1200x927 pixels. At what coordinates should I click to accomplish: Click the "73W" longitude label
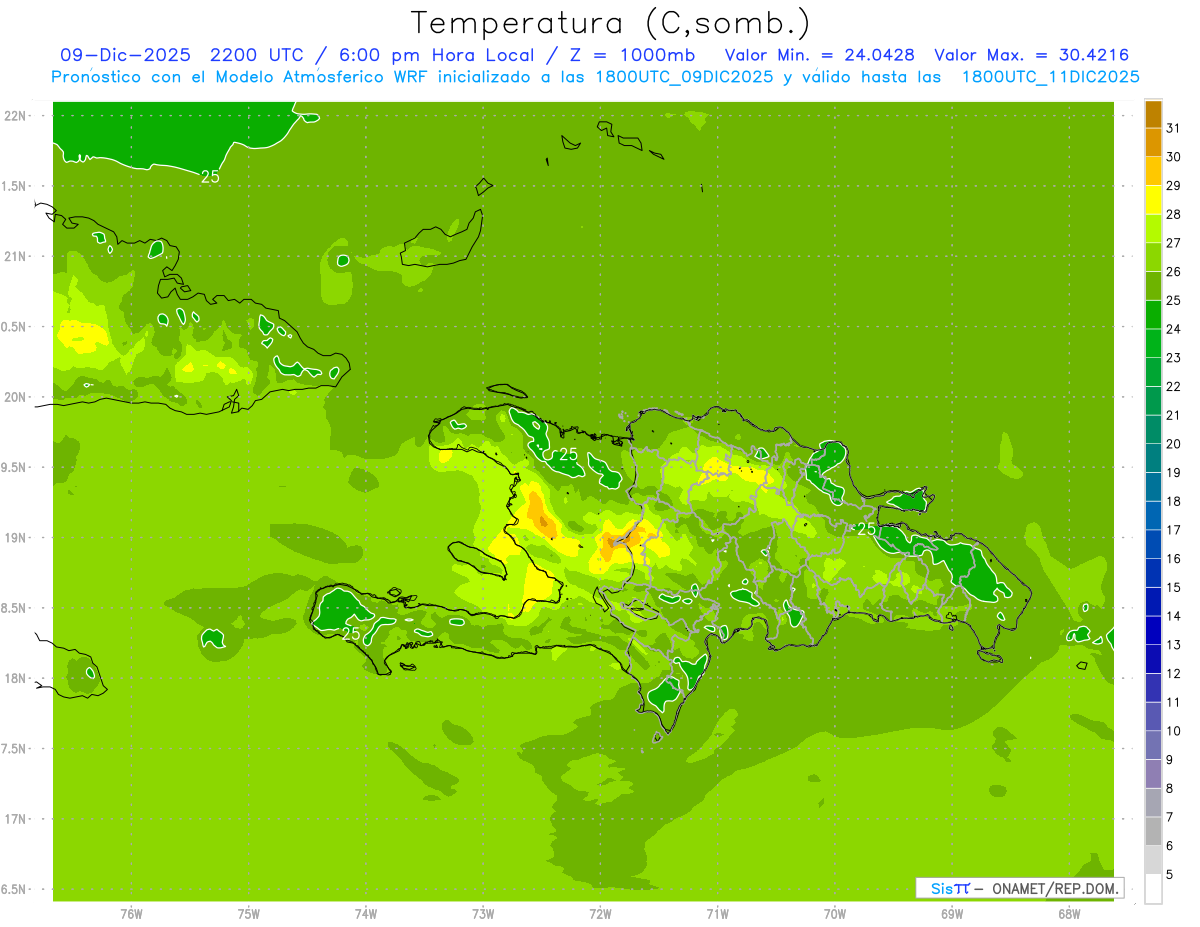483,914
